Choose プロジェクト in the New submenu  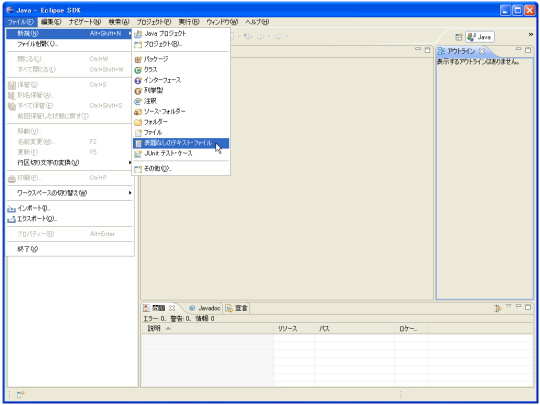pyautogui.click(x=181, y=44)
